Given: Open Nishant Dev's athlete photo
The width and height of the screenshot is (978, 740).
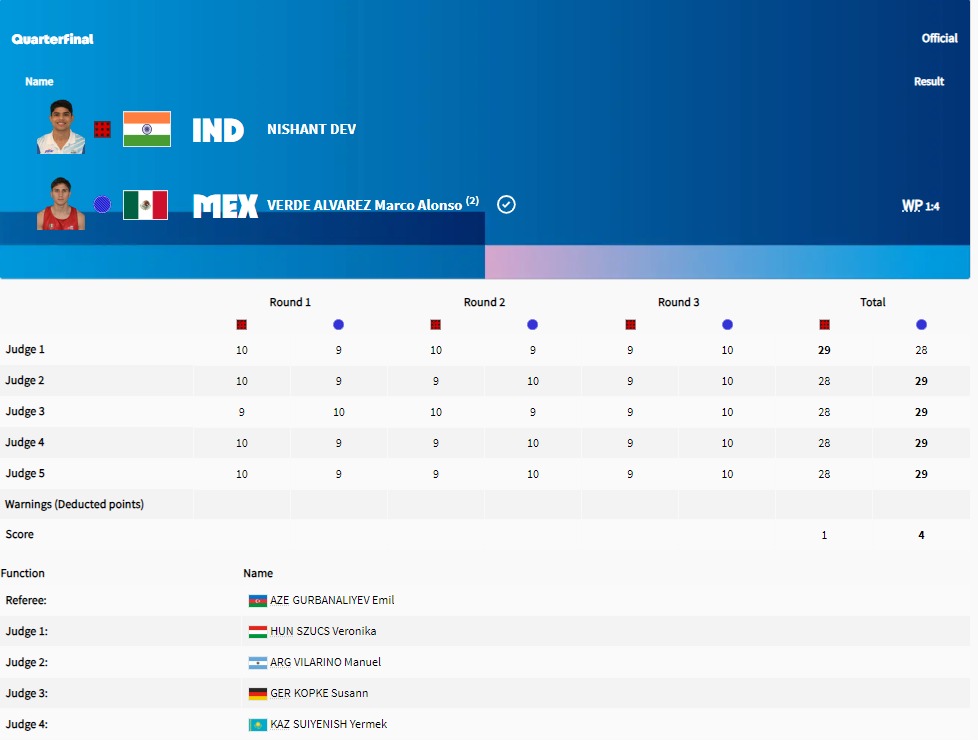Looking at the screenshot, I should click(61, 128).
